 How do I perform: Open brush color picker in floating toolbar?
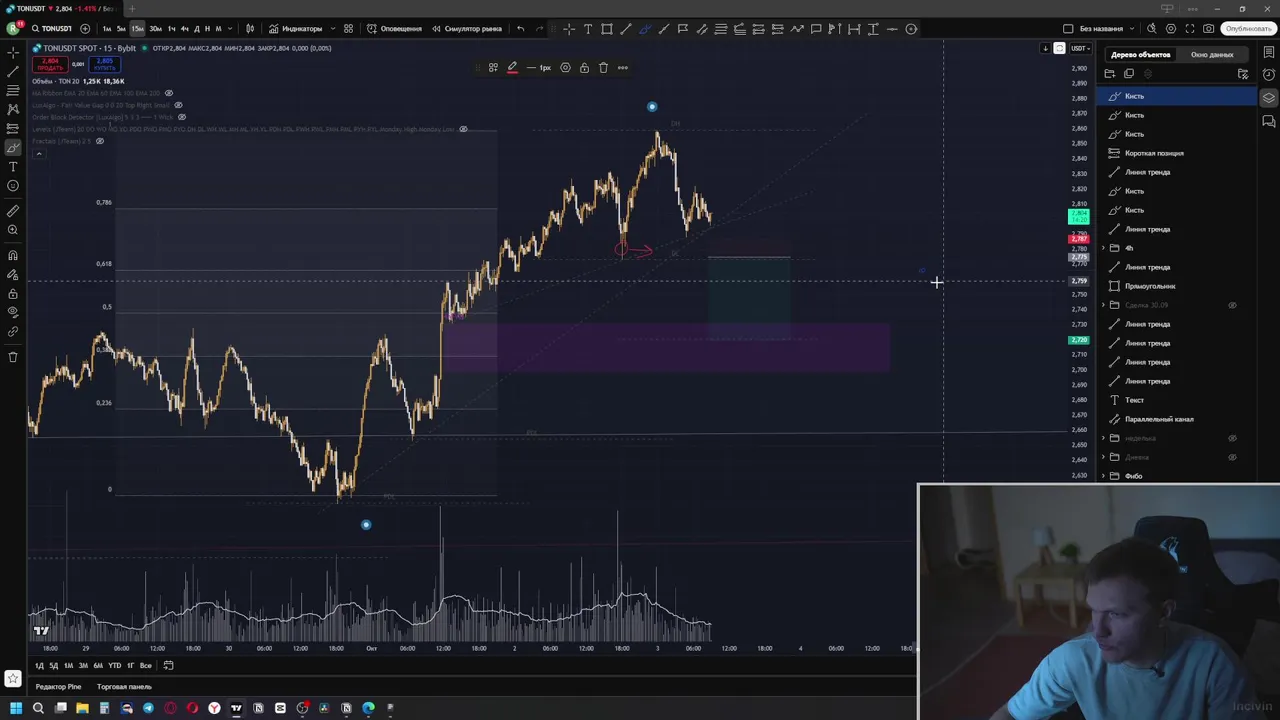pyautogui.click(x=512, y=68)
